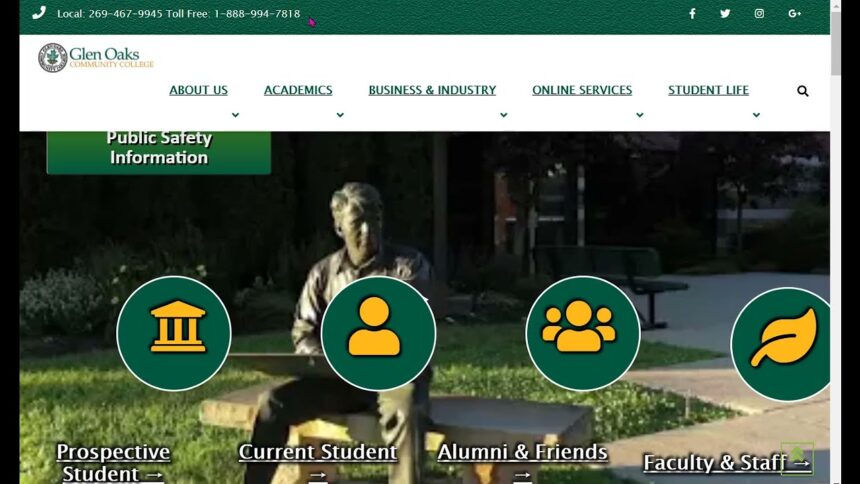Viewport: 860px width, 484px height.
Task: Open the Instagram social icon
Action: pos(759,14)
